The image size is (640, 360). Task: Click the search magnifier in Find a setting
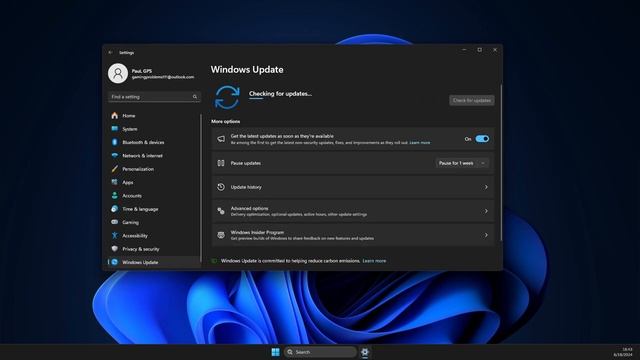[x=195, y=97]
